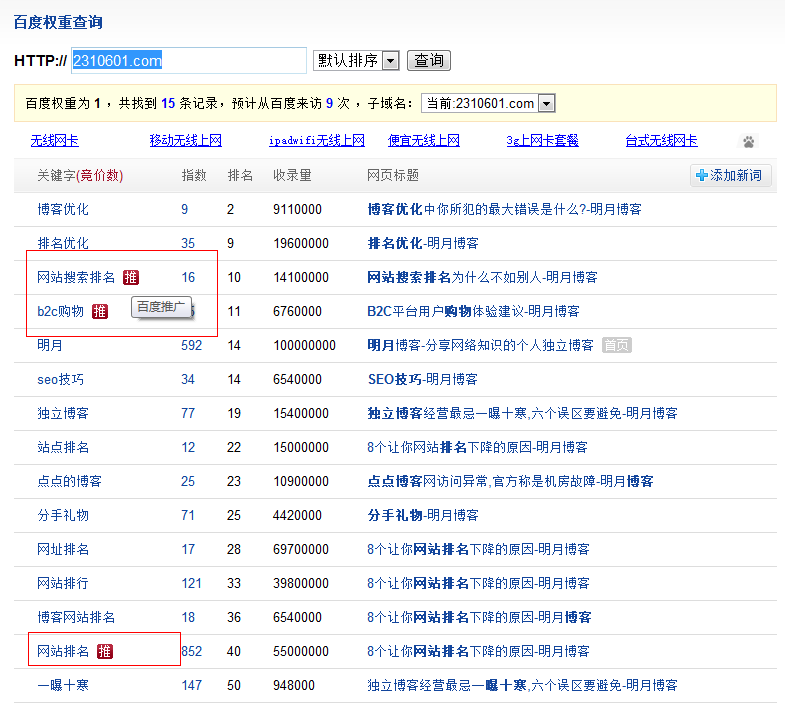Click the 排名 column header
The height and width of the screenshot is (708, 785).
(x=240, y=175)
